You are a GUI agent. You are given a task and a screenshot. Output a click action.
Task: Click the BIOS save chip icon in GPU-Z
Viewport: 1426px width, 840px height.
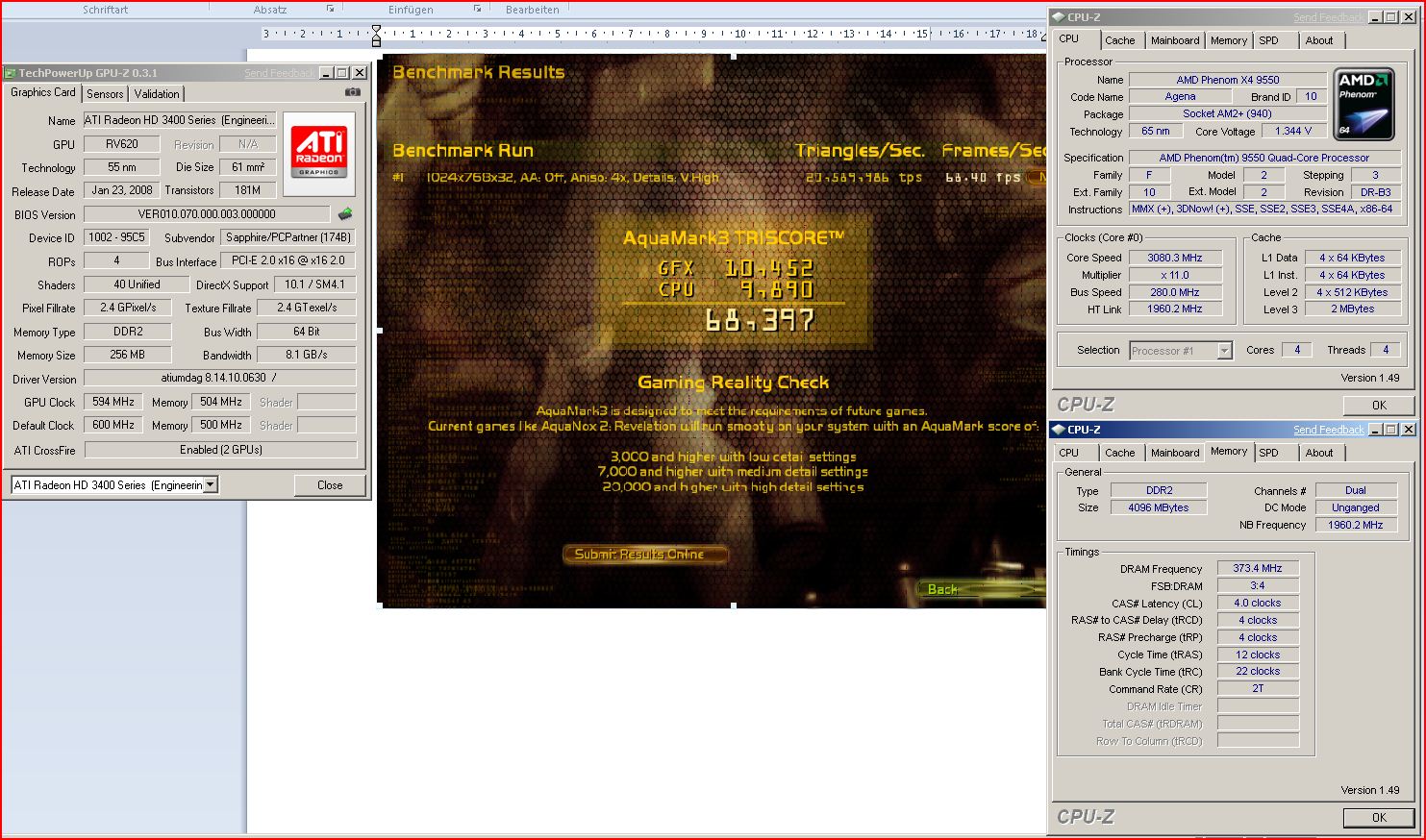[345, 213]
